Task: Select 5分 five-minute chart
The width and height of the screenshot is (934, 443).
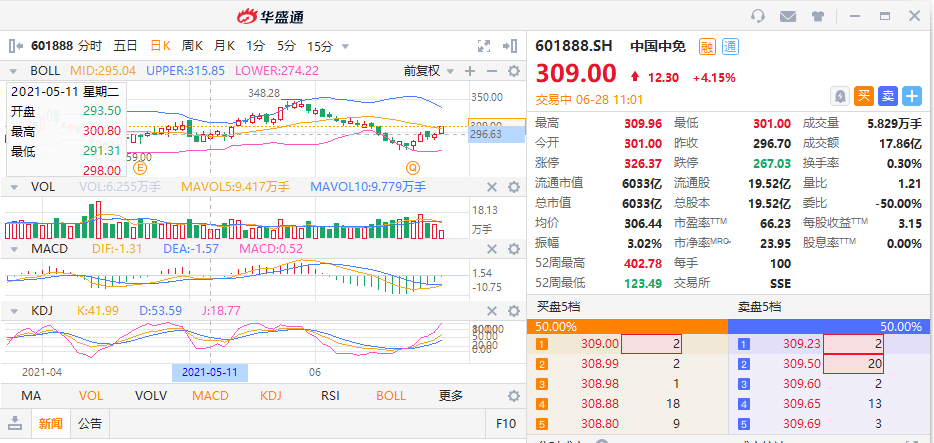Action: click(286, 46)
